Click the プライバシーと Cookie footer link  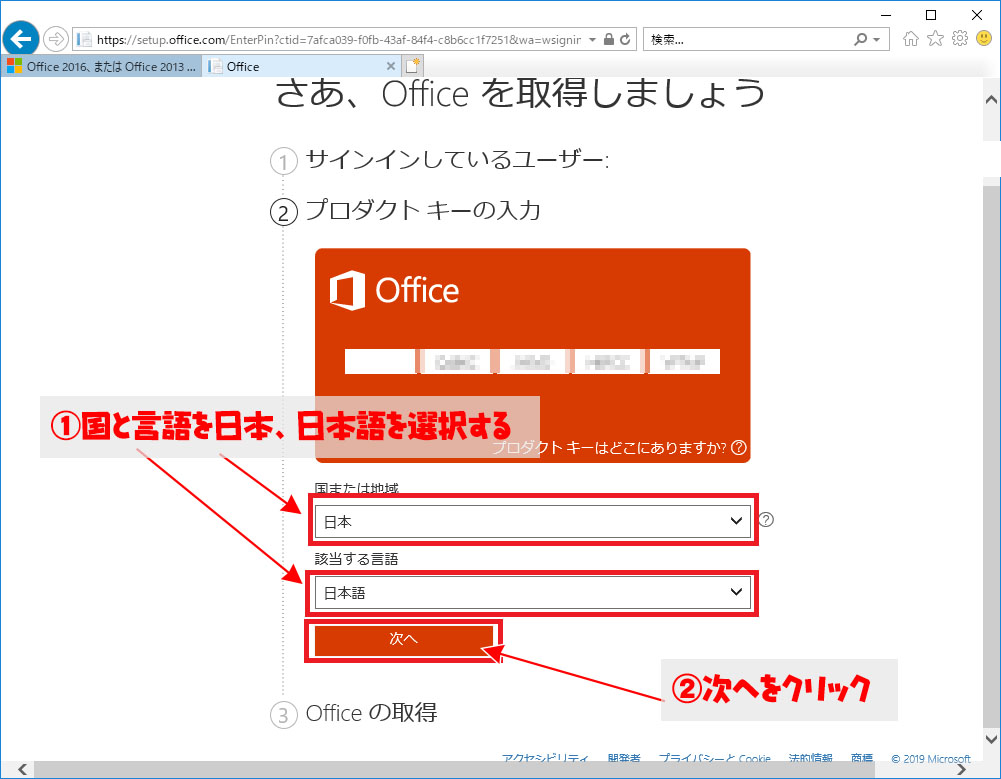(x=714, y=758)
